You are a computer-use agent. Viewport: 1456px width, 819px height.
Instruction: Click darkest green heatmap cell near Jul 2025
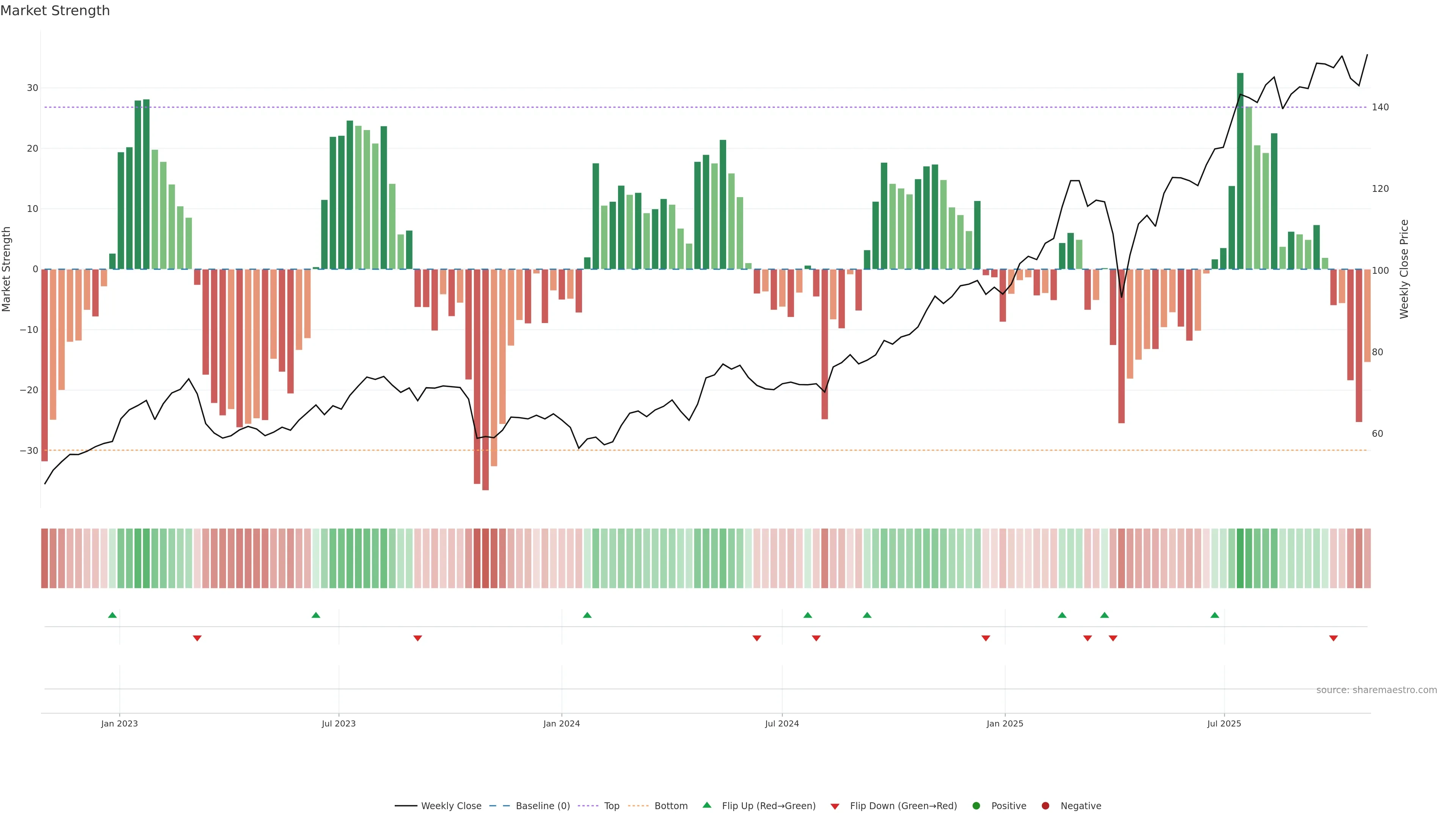point(1240,558)
